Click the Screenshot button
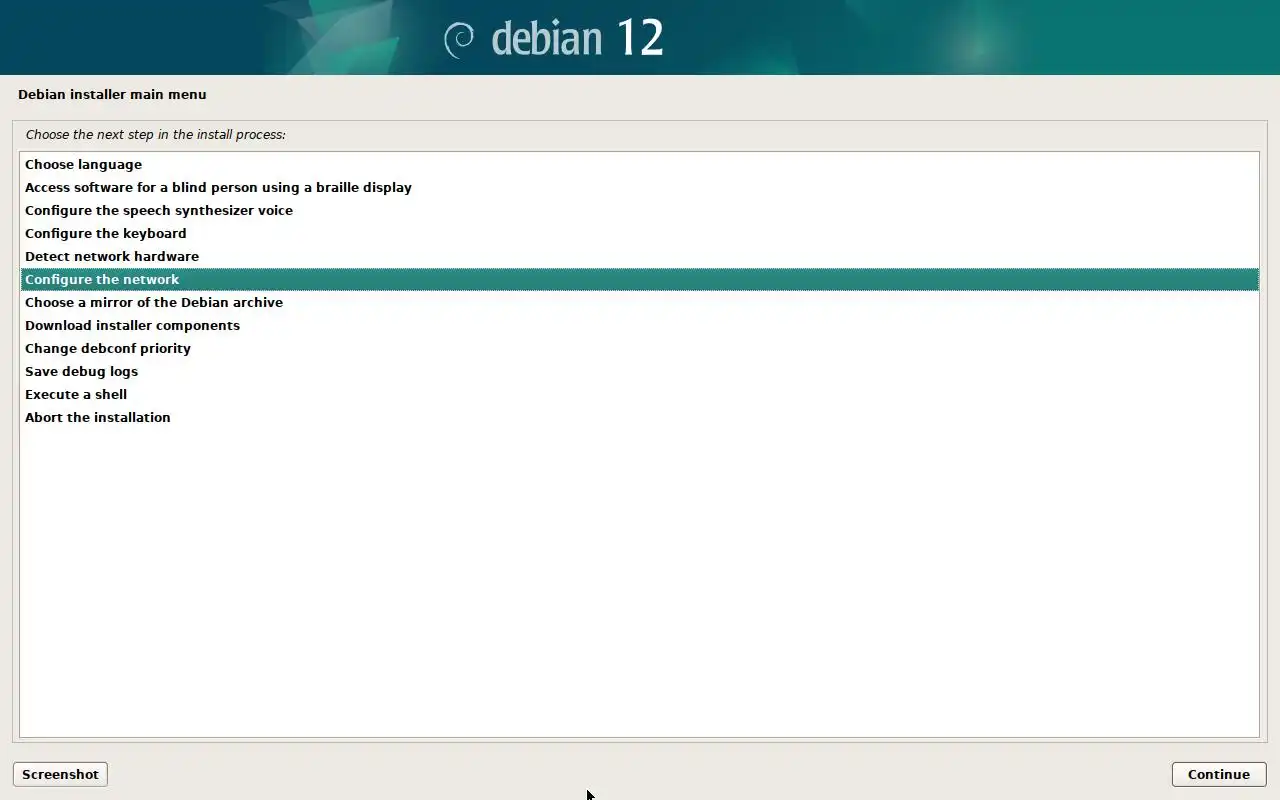Image resolution: width=1280 pixels, height=800 pixels. click(x=60, y=774)
